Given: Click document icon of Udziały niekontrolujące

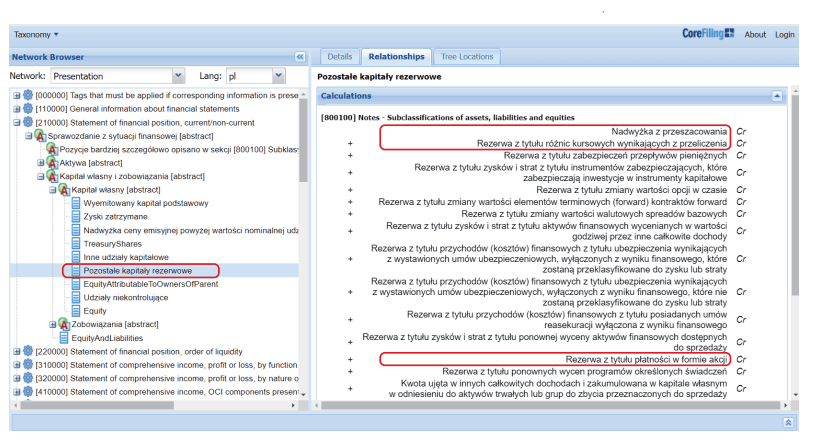Looking at the screenshot, I should point(76,298).
